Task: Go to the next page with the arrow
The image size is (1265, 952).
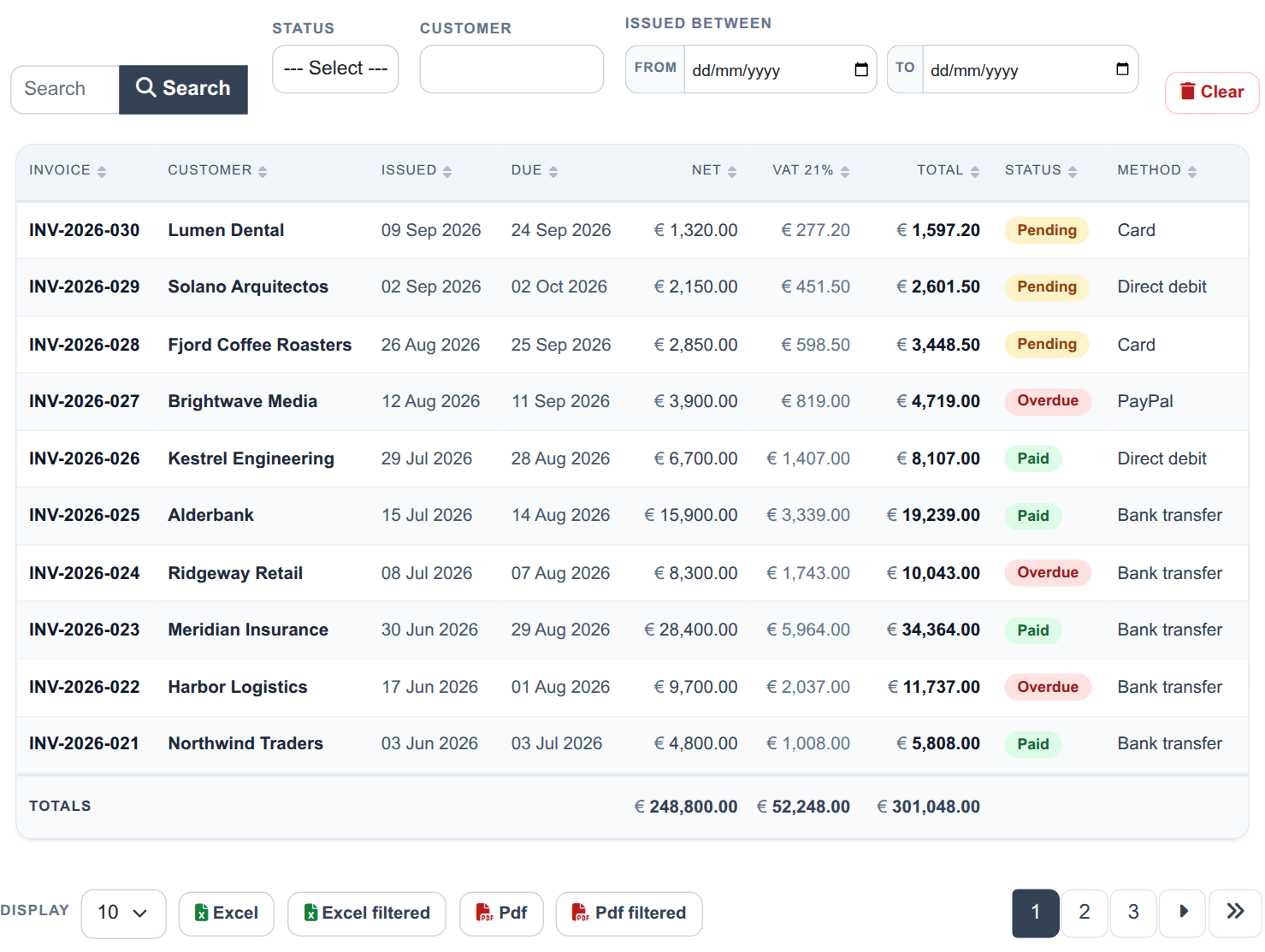Action: pos(1183,912)
